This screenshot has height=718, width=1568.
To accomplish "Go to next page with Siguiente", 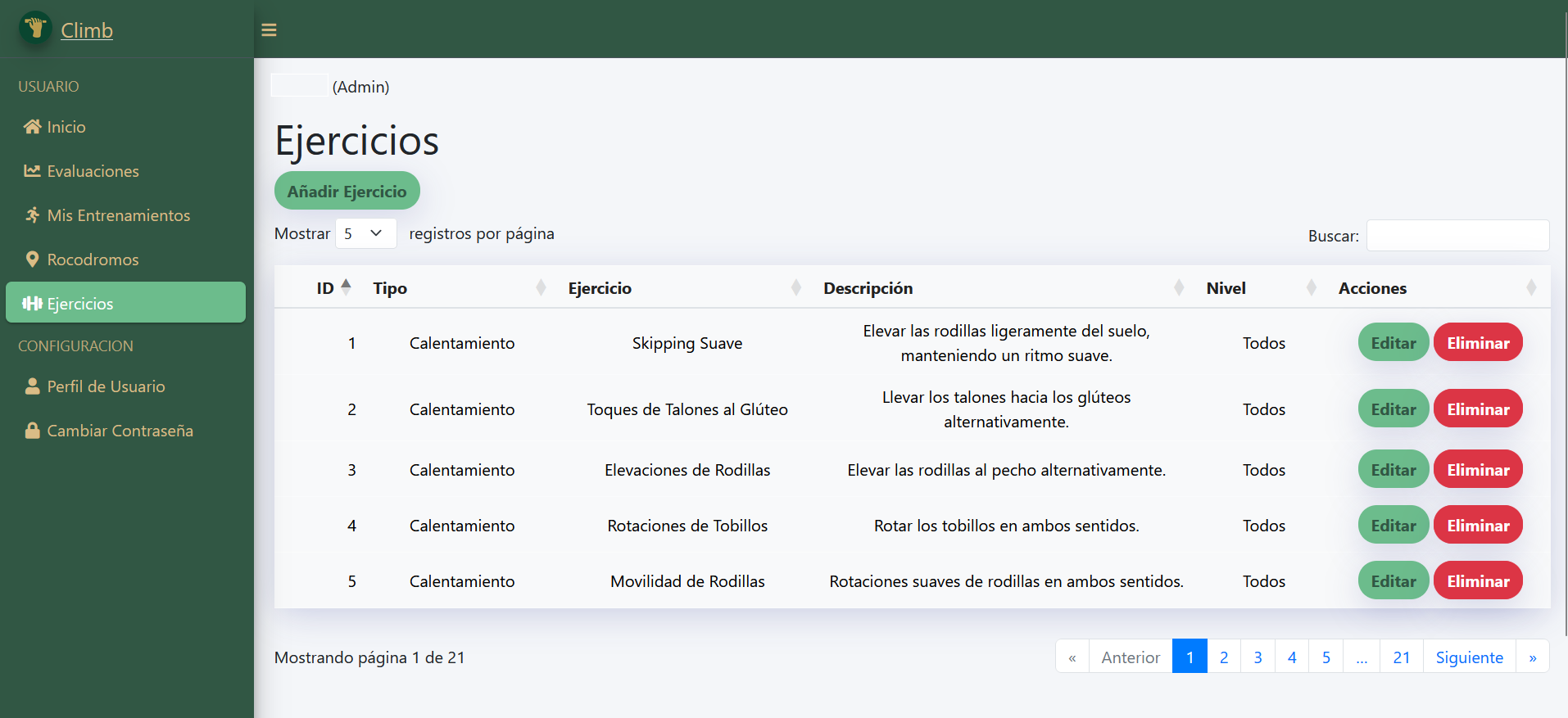I will pyautogui.click(x=1469, y=657).
